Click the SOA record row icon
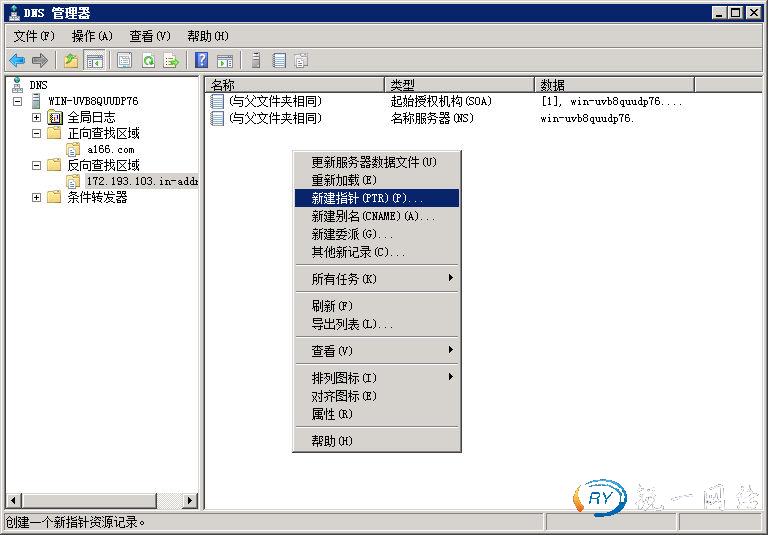 click(x=216, y=101)
